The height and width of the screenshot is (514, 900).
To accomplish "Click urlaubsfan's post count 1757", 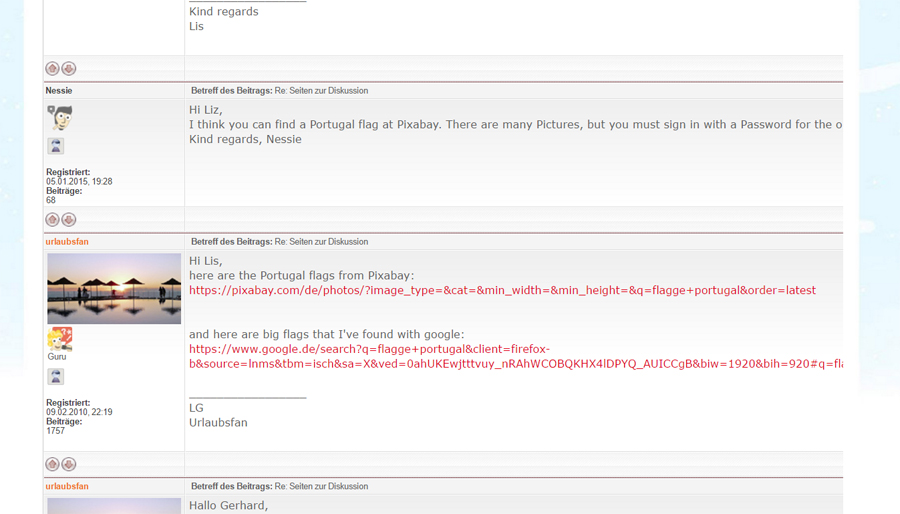I will tap(56, 431).
